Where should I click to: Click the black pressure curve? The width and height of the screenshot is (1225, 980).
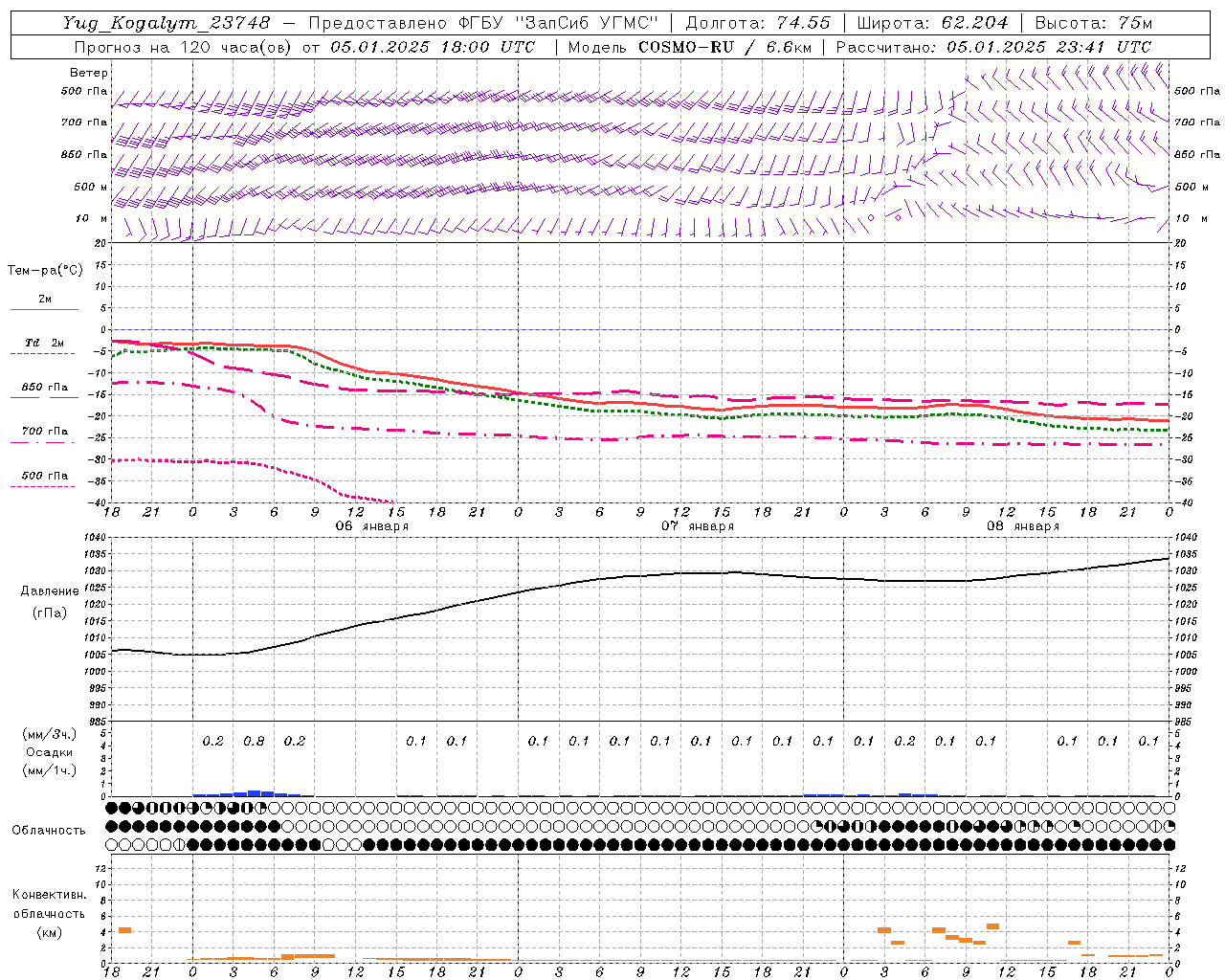click(641, 577)
